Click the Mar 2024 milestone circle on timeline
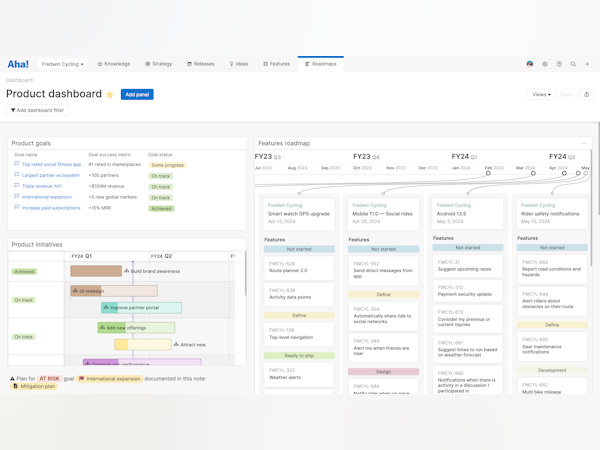The height and width of the screenshot is (450, 600). coord(533,173)
